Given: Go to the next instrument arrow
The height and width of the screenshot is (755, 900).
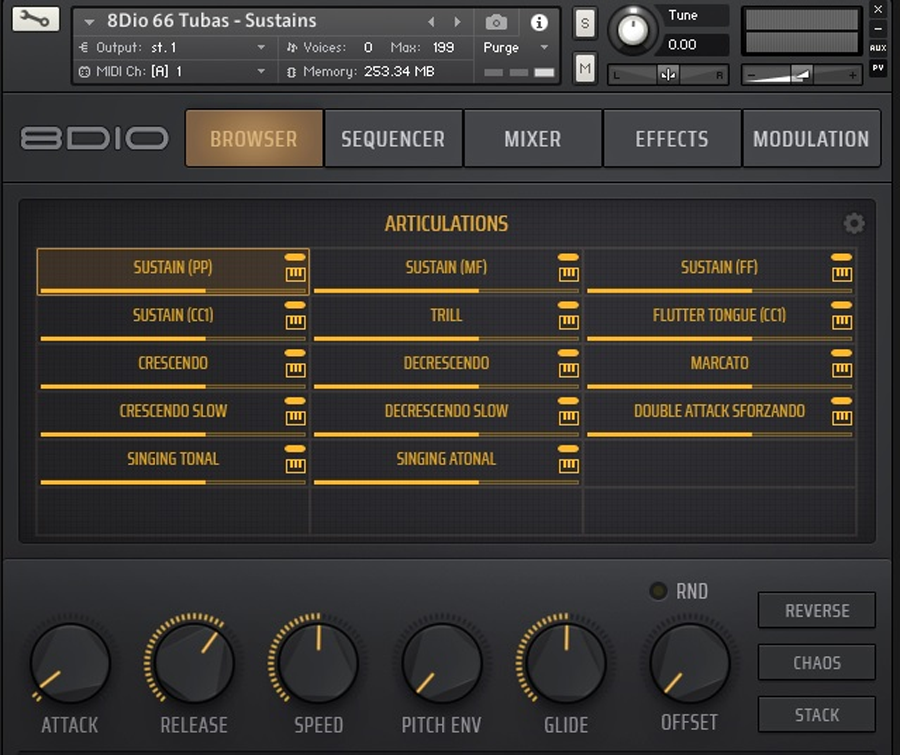Looking at the screenshot, I should [x=457, y=22].
